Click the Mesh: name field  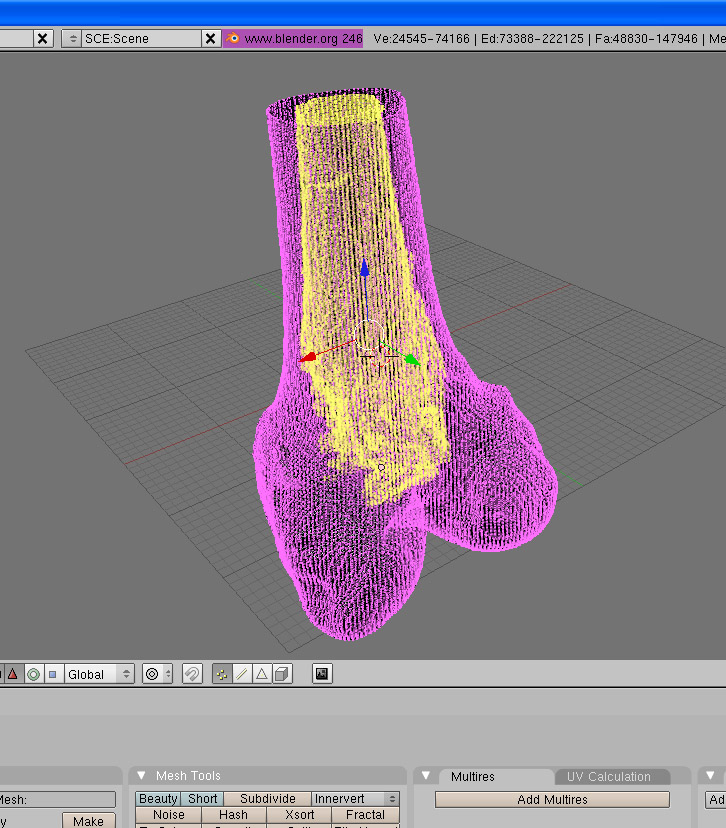[57, 799]
